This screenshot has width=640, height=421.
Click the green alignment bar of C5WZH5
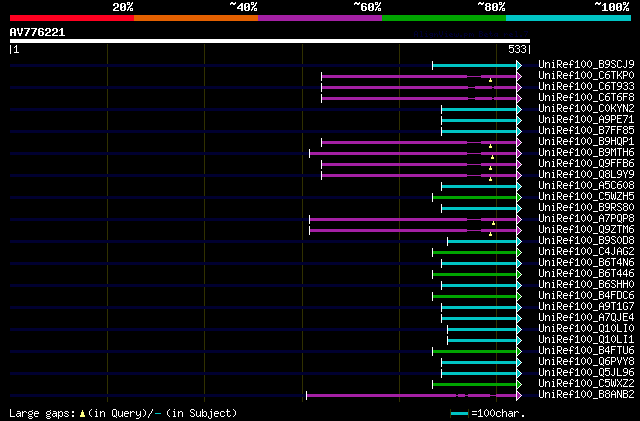coord(477,198)
